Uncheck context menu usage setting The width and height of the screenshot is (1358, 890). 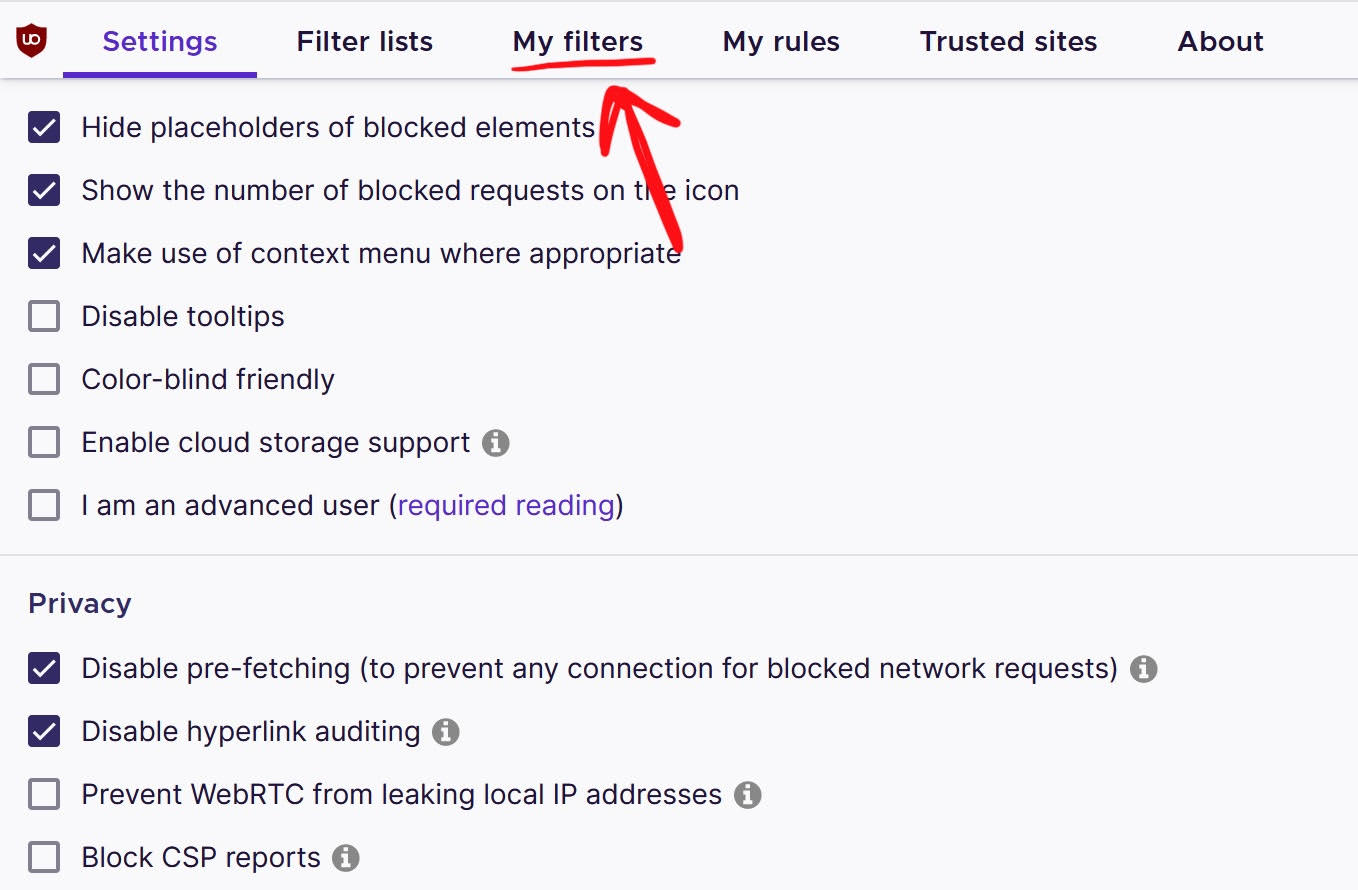tap(43, 253)
